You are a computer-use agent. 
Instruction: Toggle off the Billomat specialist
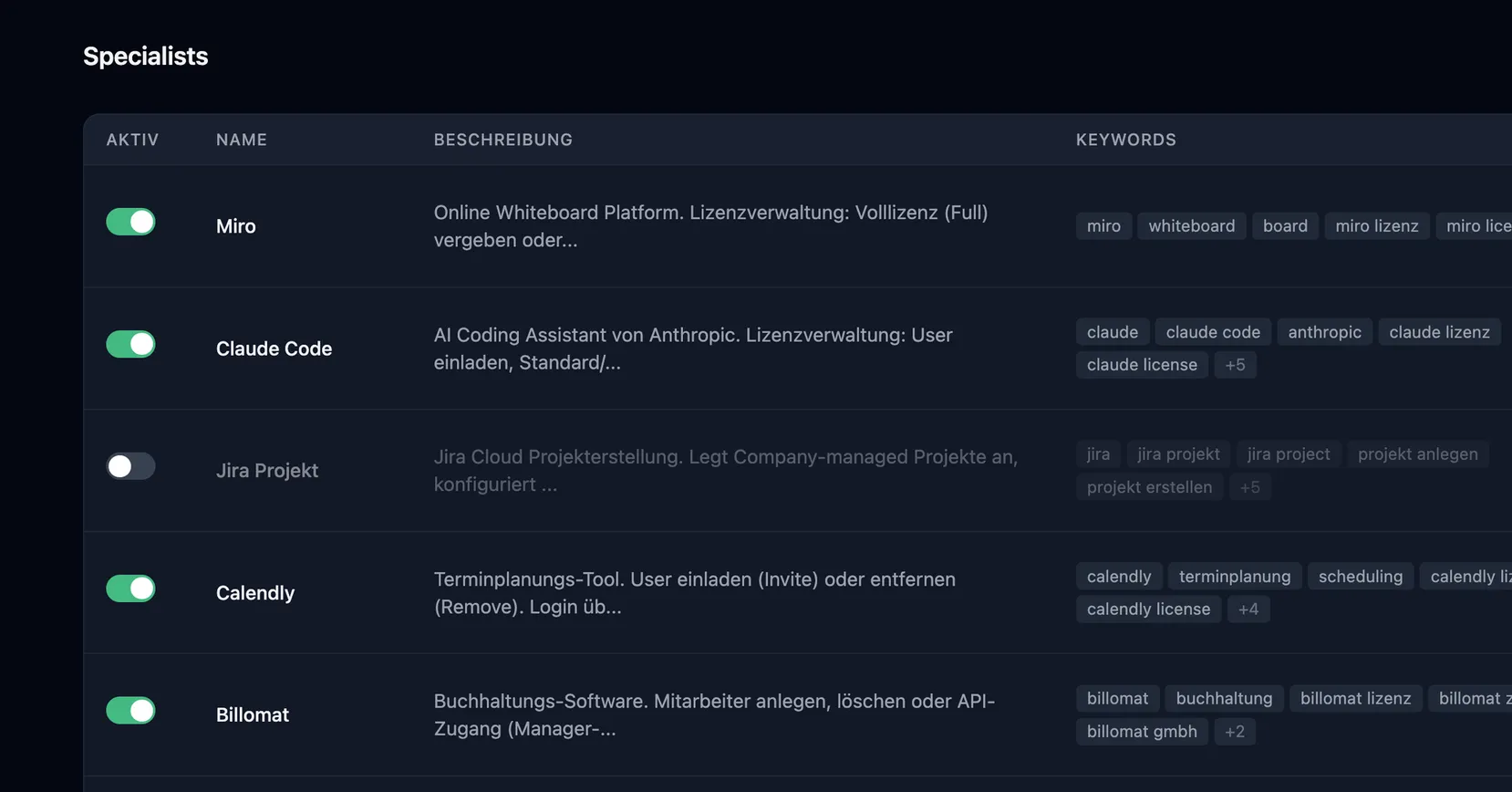130,711
